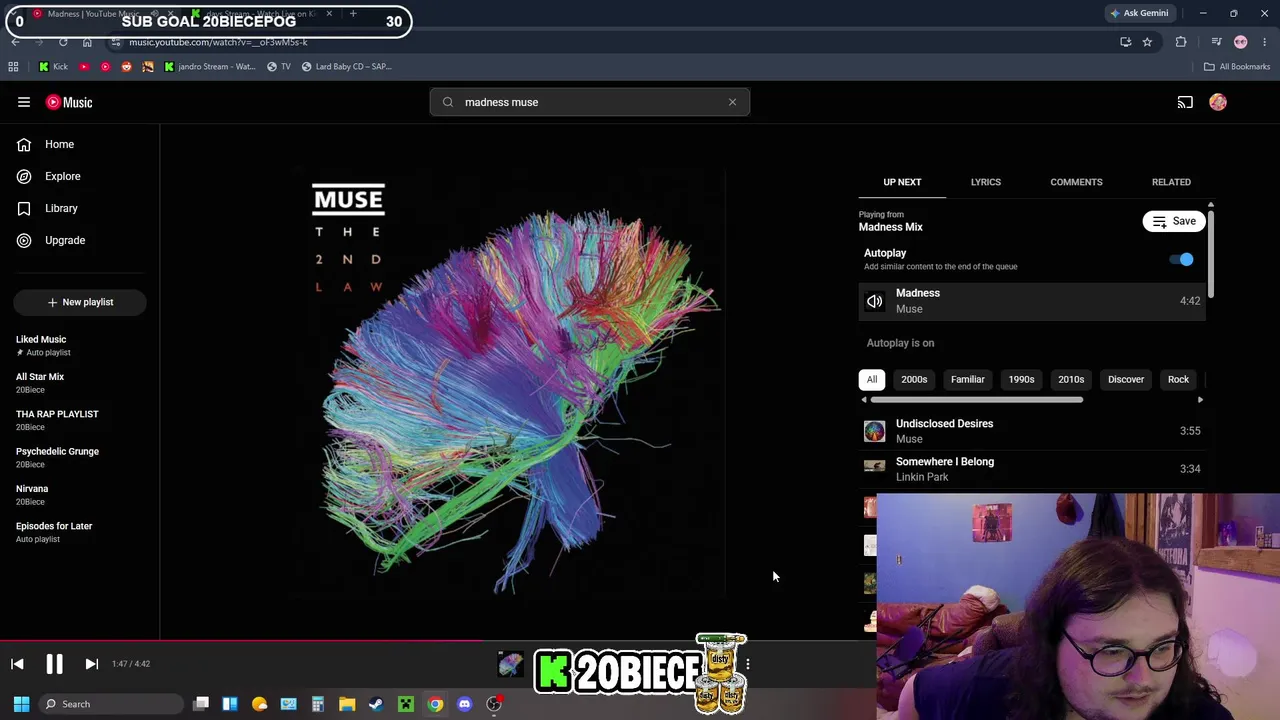Switch to the RELATED tab

point(1171,182)
